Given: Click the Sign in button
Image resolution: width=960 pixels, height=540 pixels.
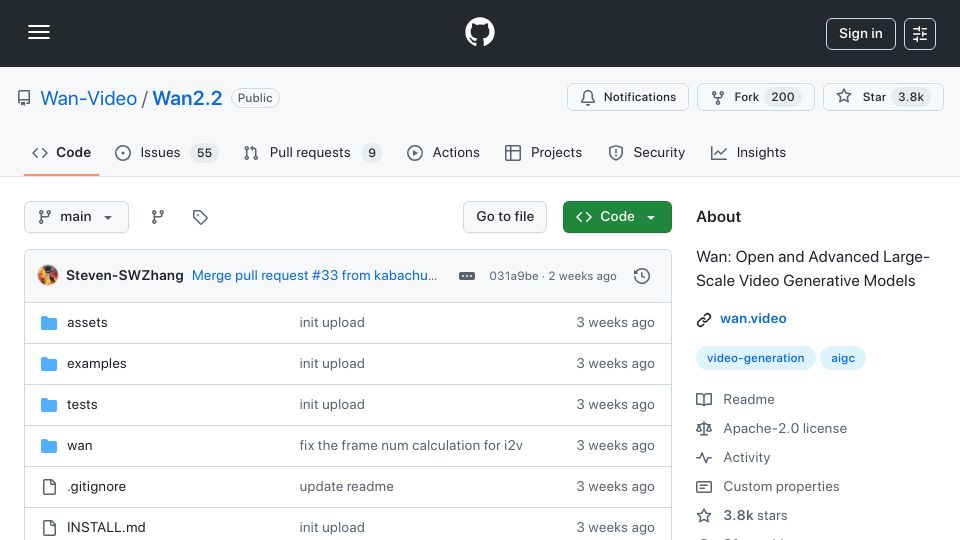Looking at the screenshot, I should 860,34.
